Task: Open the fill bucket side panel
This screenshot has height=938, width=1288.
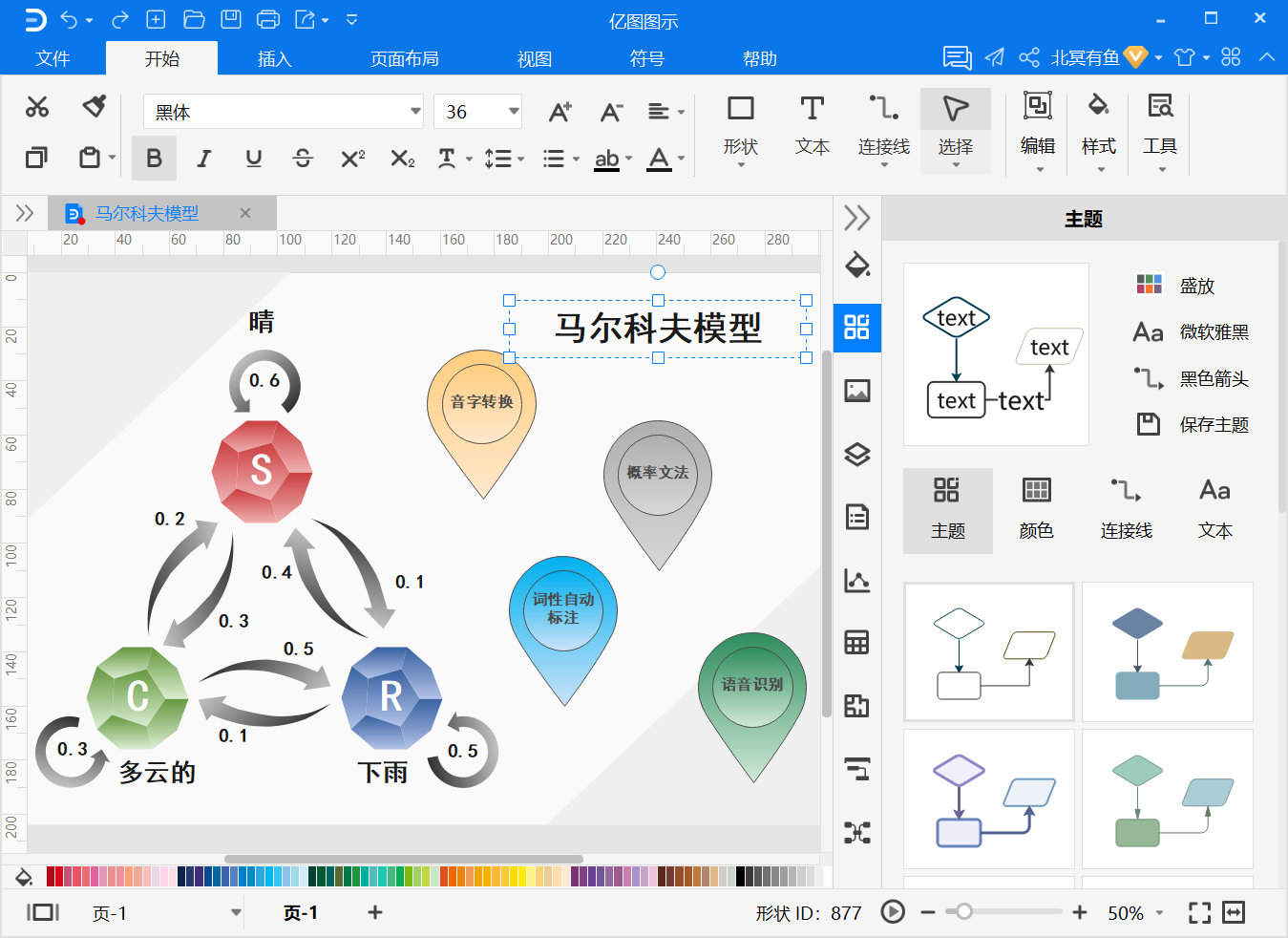Action: (x=857, y=266)
